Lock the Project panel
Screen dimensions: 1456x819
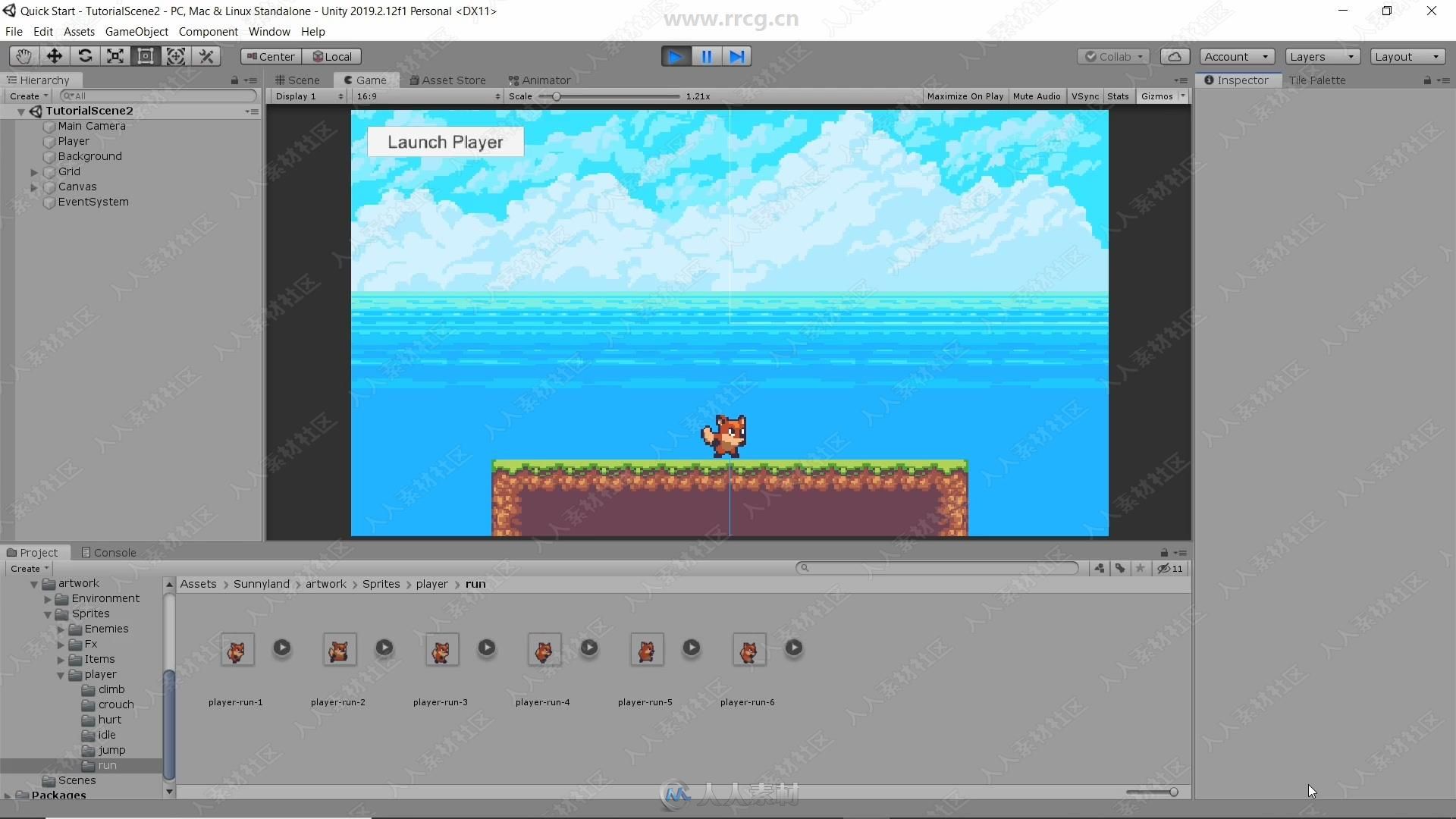click(1164, 553)
